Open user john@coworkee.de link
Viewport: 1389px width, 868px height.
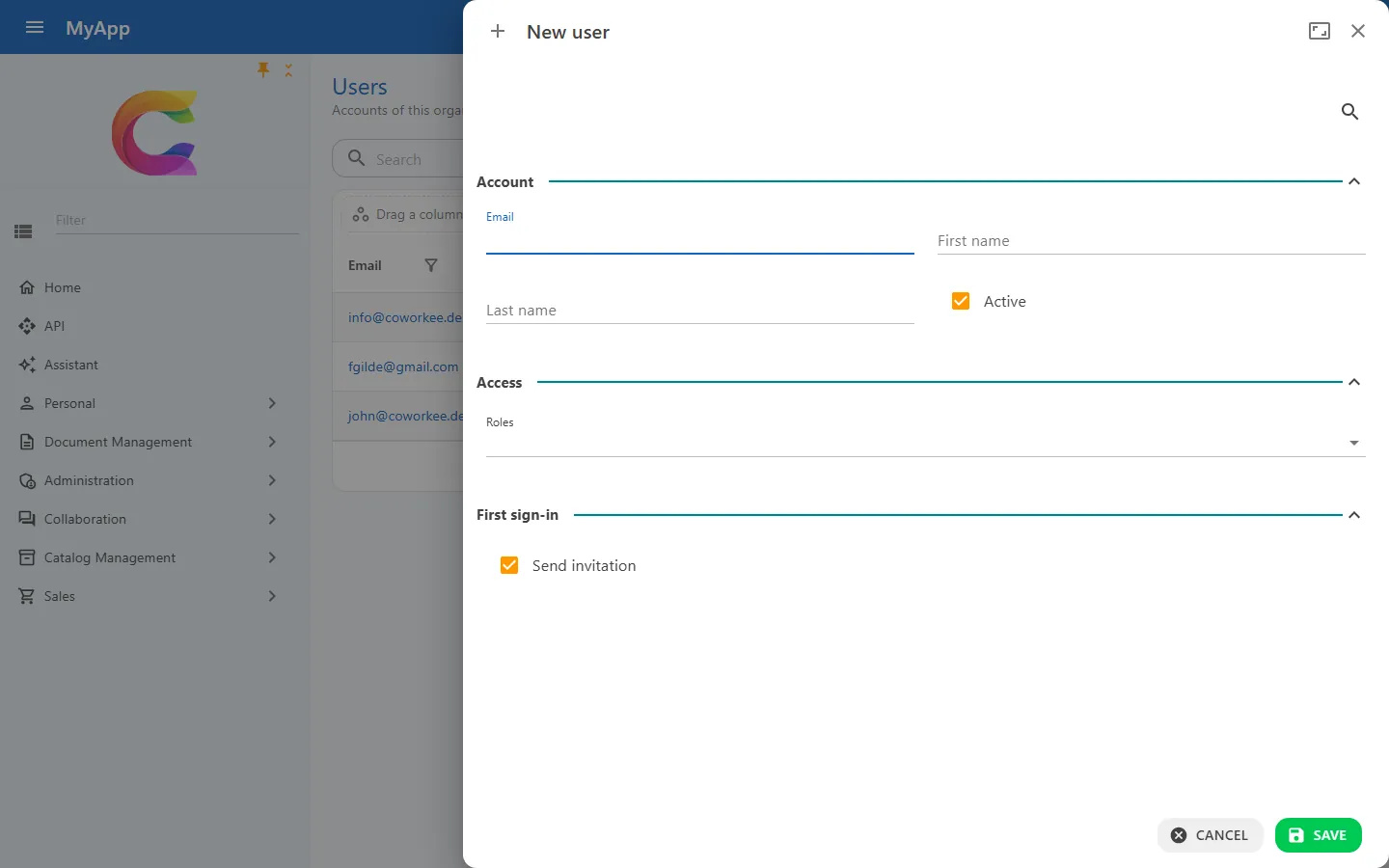(x=405, y=416)
